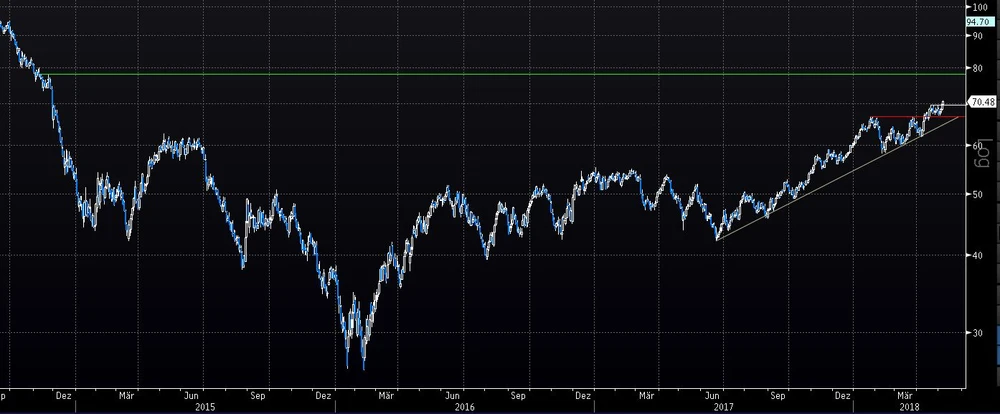Click the 50 price axis label
This screenshot has width=1000, height=414.
(978, 195)
